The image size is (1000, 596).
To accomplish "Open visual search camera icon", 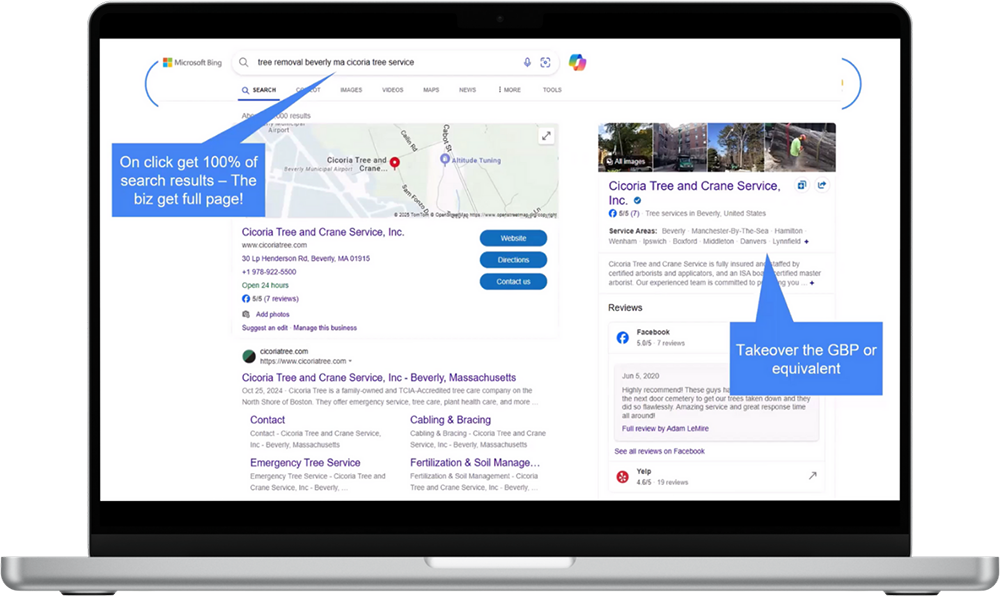I will tap(545, 62).
